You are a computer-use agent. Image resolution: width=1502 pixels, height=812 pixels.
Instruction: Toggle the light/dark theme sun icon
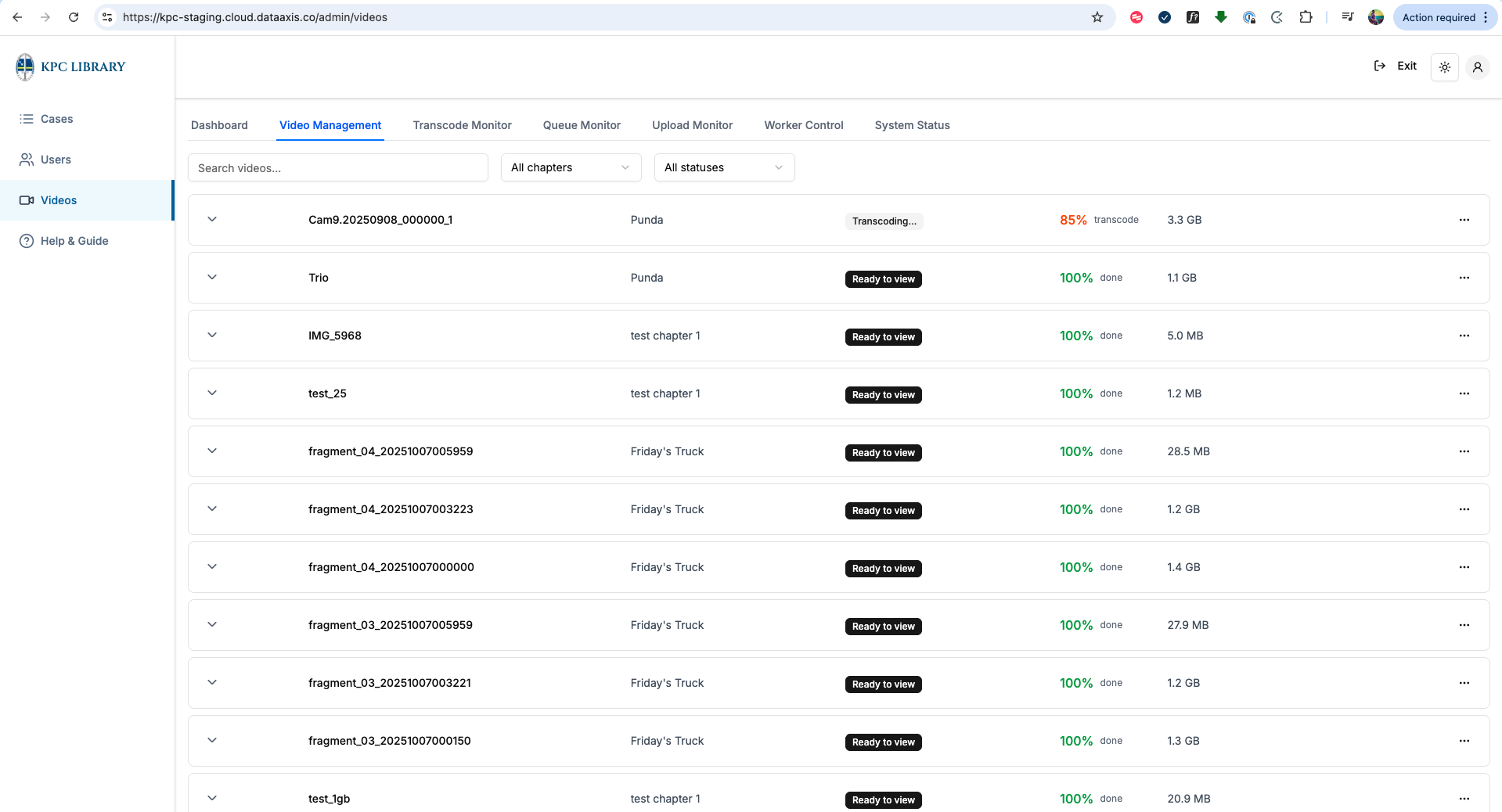pyautogui.click(x=1445, y=67)
